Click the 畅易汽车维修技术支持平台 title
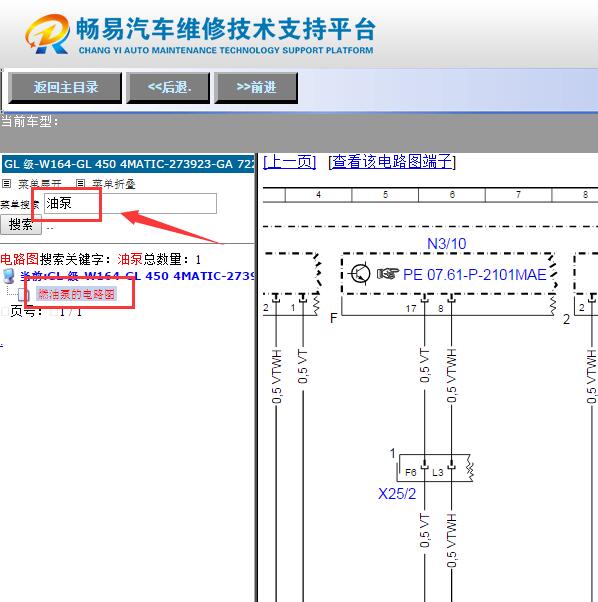The image size is (598, 602). 226,29
